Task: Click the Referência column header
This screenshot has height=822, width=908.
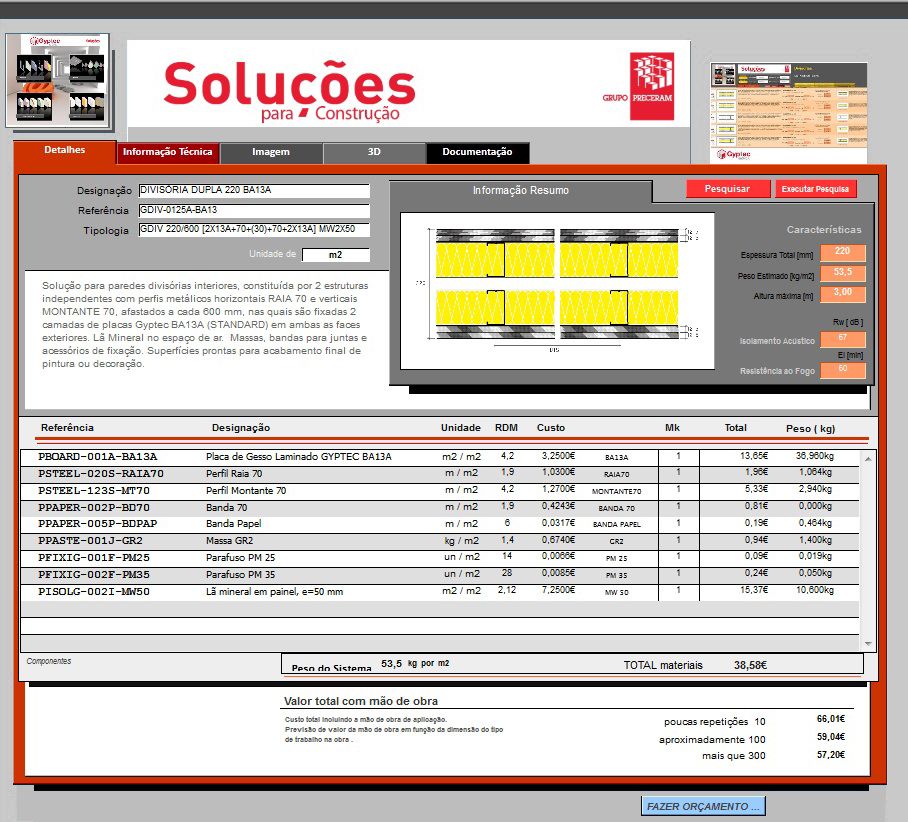Action: click(x=67, y=428)
